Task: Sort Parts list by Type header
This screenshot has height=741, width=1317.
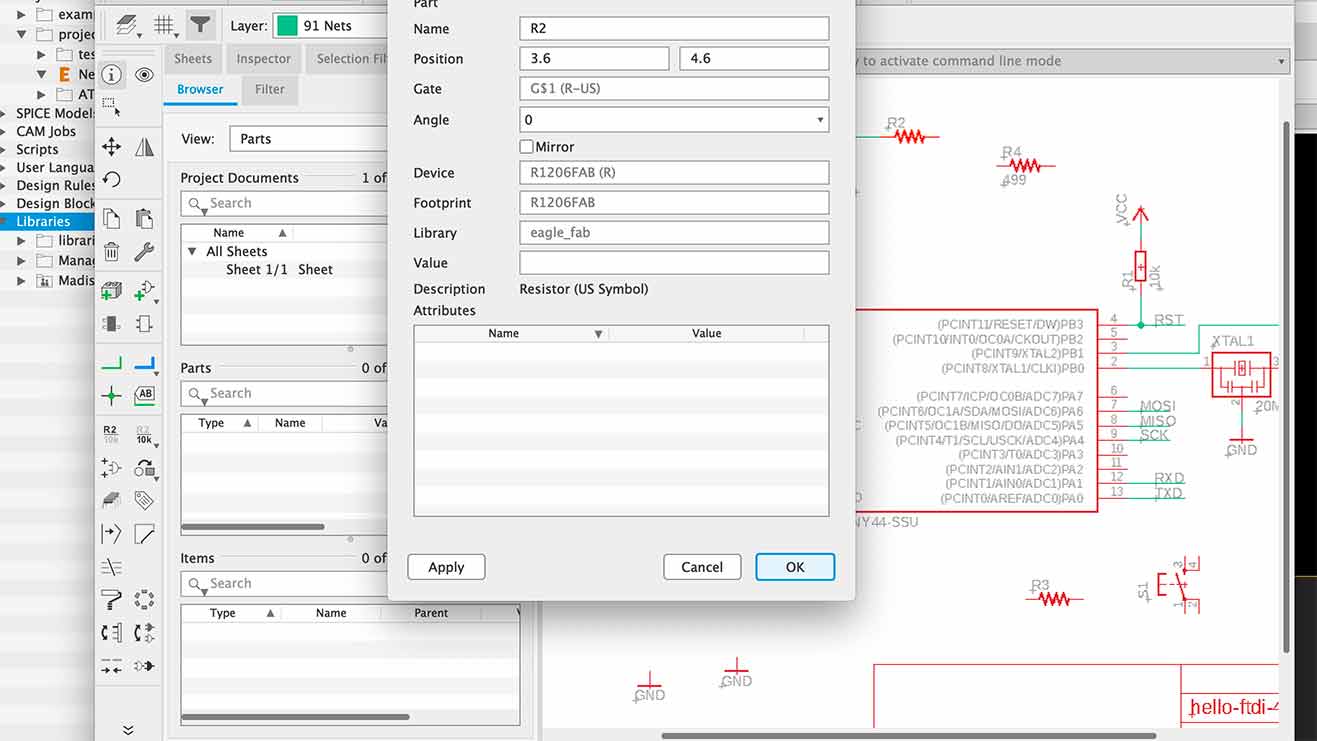Action: [219, 423]
